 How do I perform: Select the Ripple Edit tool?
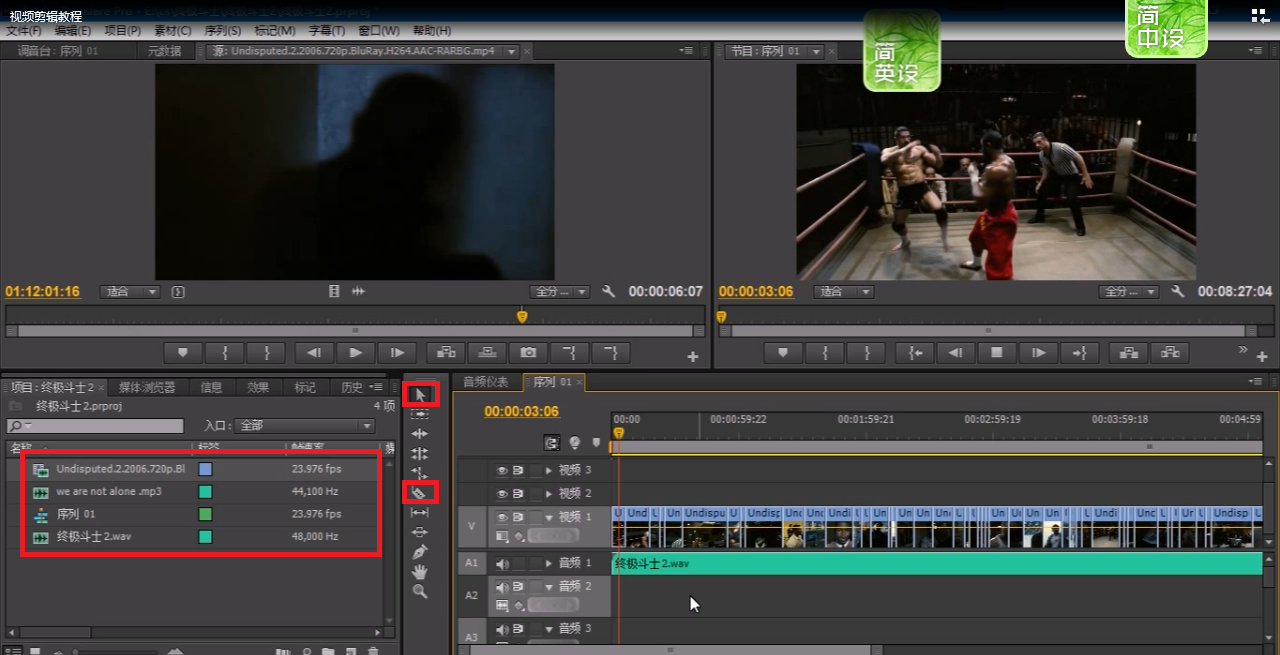420,434
